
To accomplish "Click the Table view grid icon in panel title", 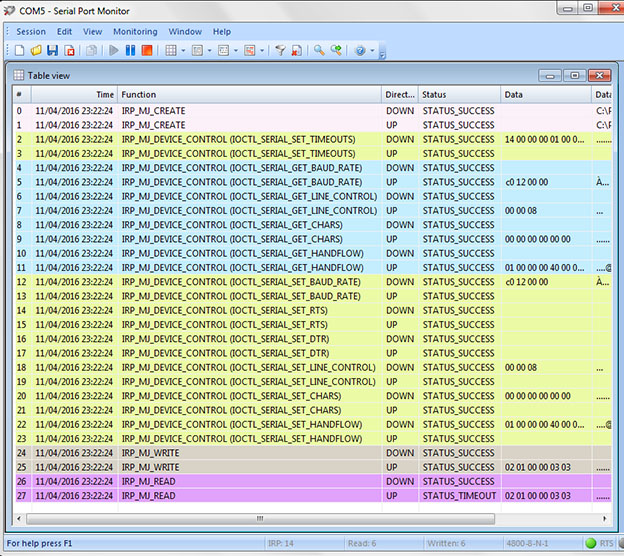I will (19, 75).
